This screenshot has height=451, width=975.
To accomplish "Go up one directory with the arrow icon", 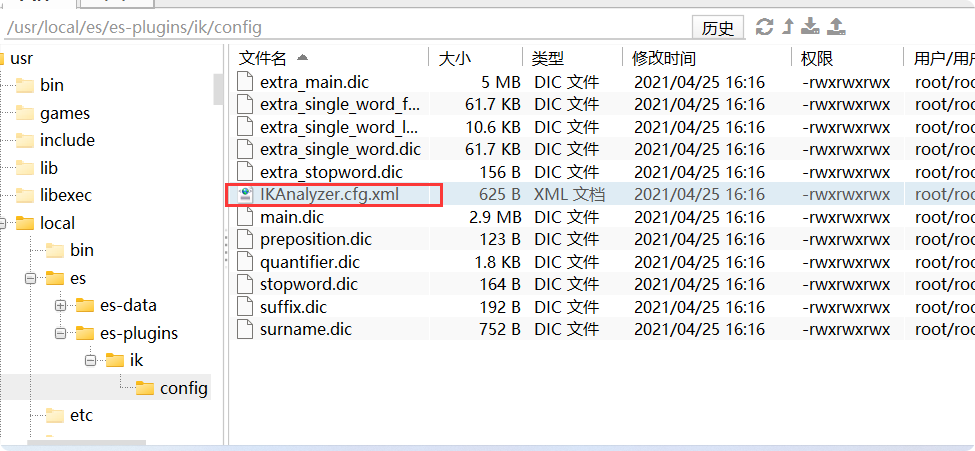I will click(788, 27).
